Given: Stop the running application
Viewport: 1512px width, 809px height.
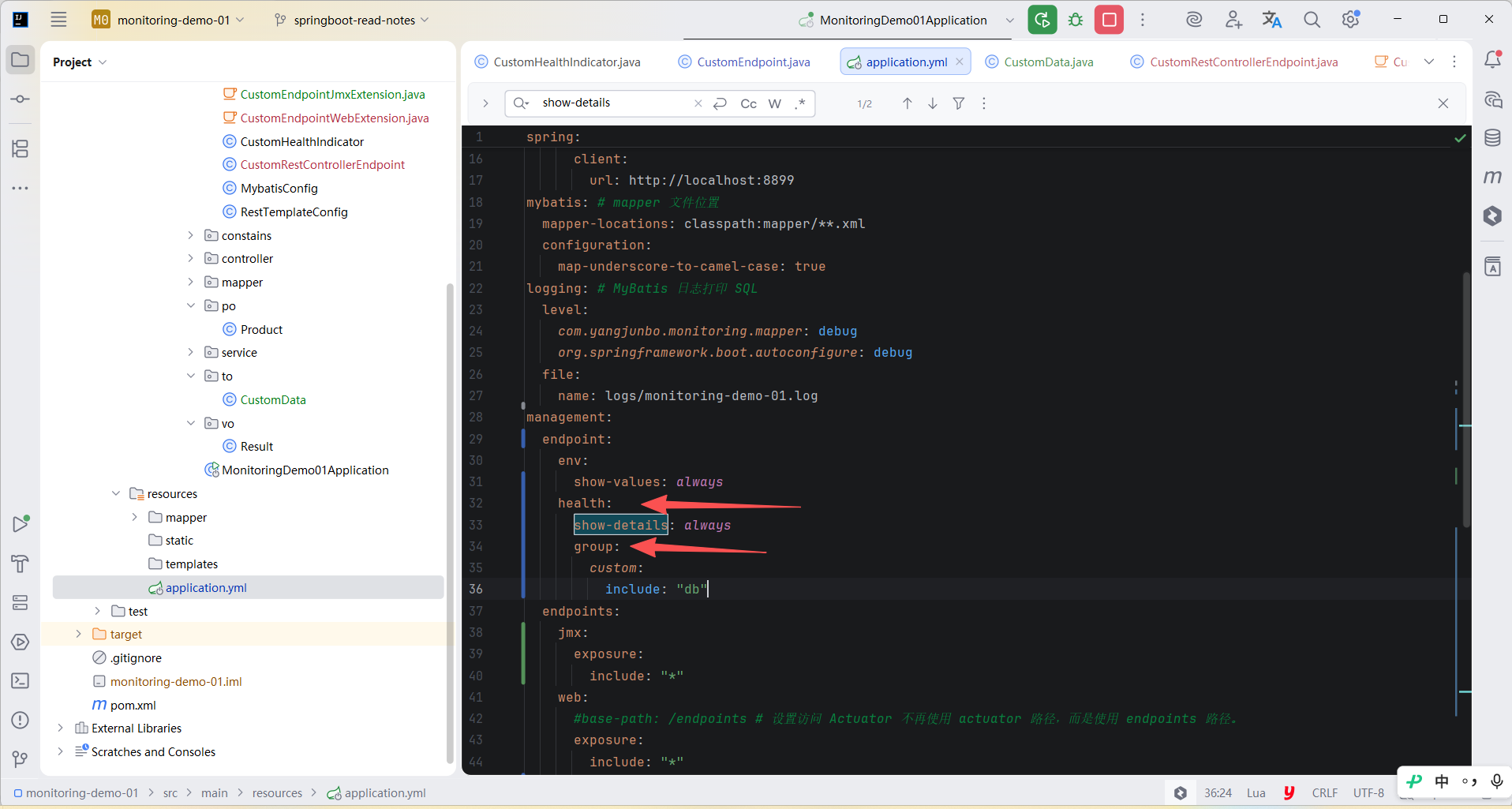Looking at the screenshot, I should tap(1109, 20).
